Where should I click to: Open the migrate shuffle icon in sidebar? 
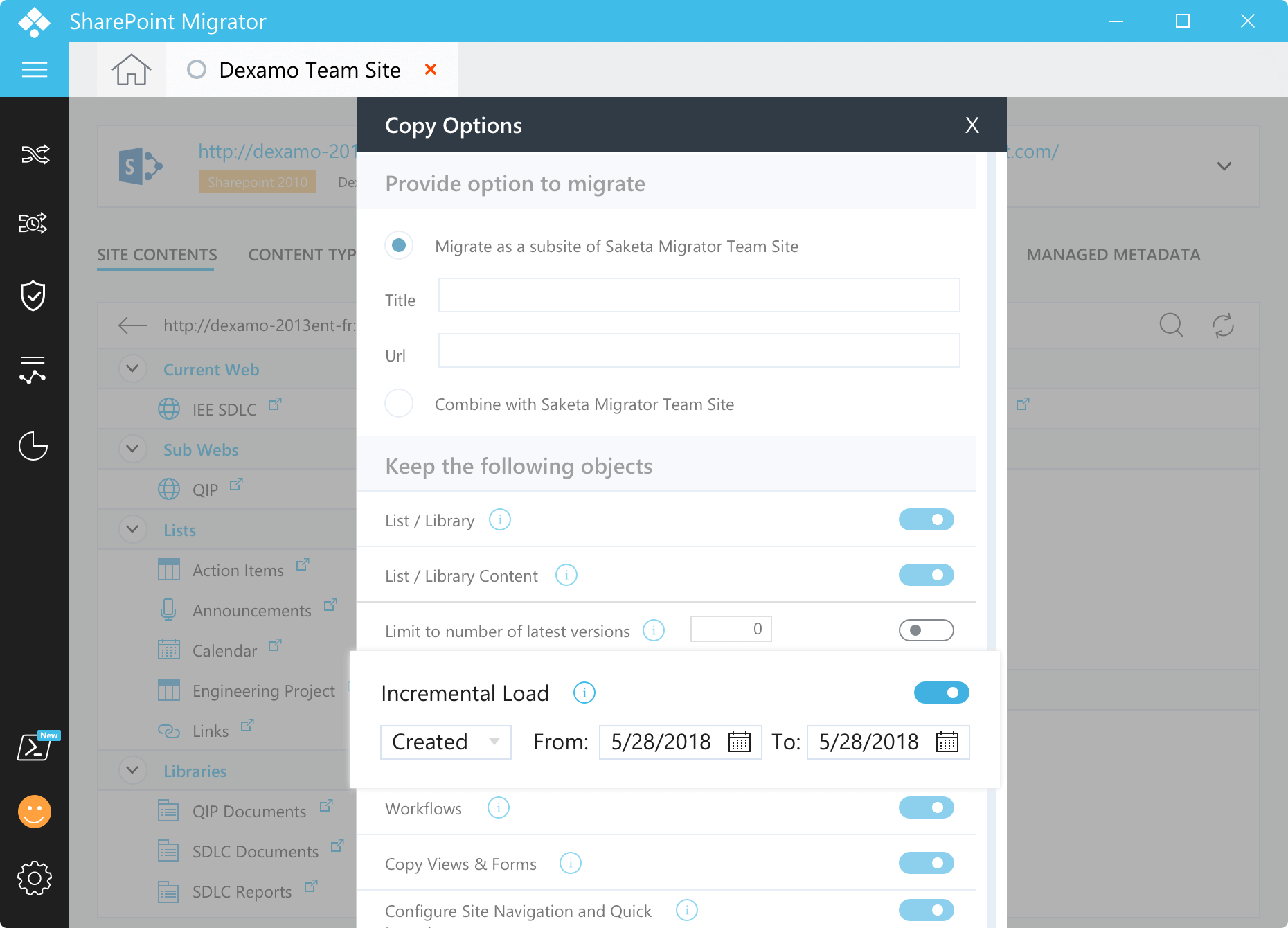click(34, 154)
